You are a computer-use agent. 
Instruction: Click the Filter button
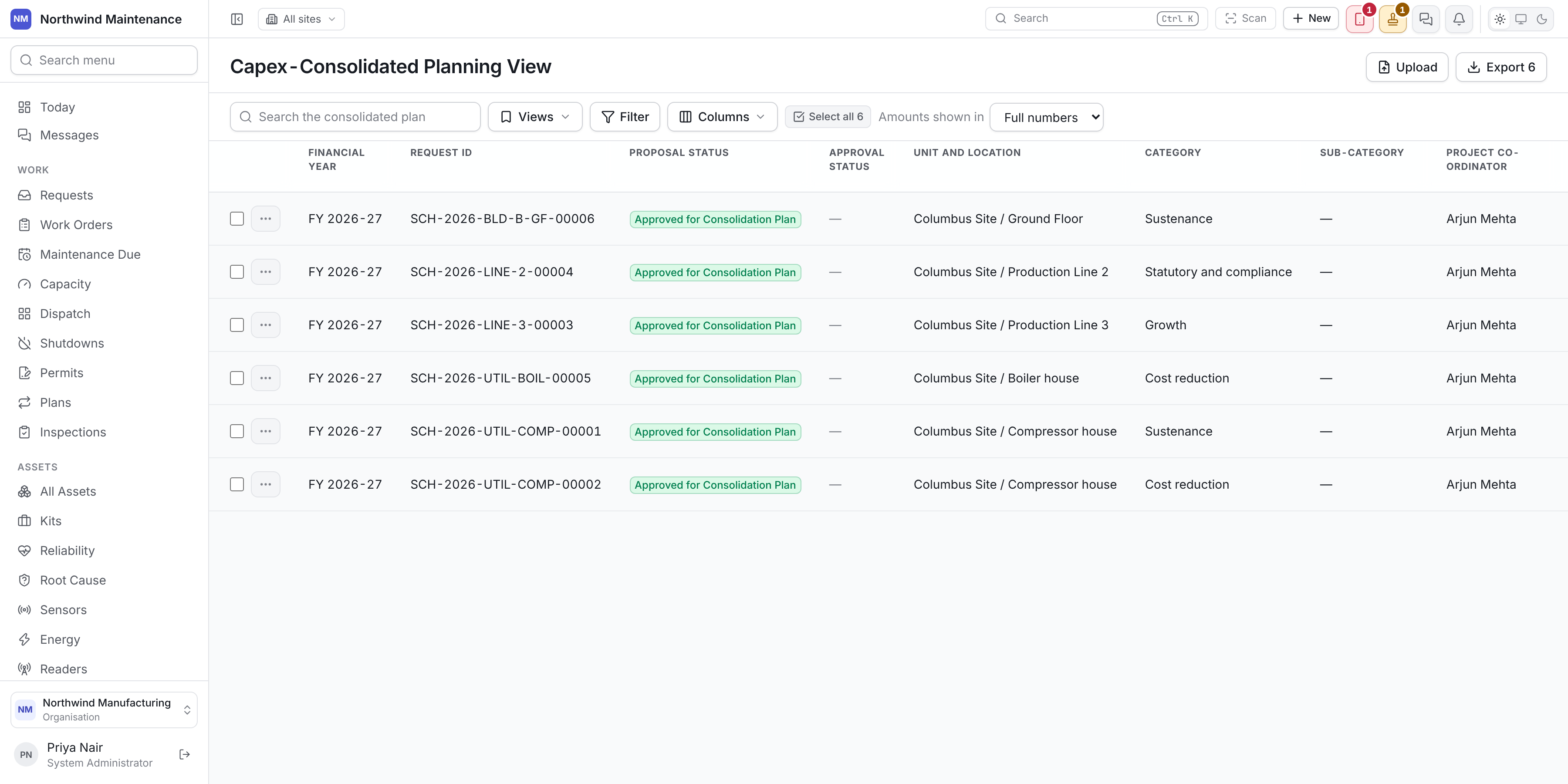pyautogui.click(x=625, y=116)
